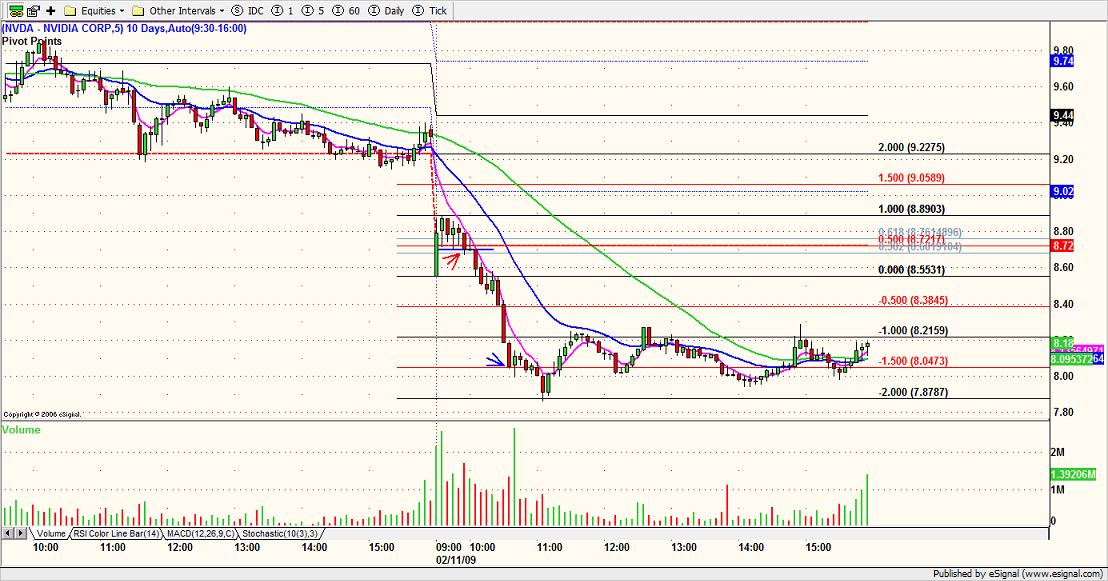Click the -1.000 (8.2159) Fibonacci label
Image resolution: width=1108 pixels, height=581 pixels.
coord(913,330)
